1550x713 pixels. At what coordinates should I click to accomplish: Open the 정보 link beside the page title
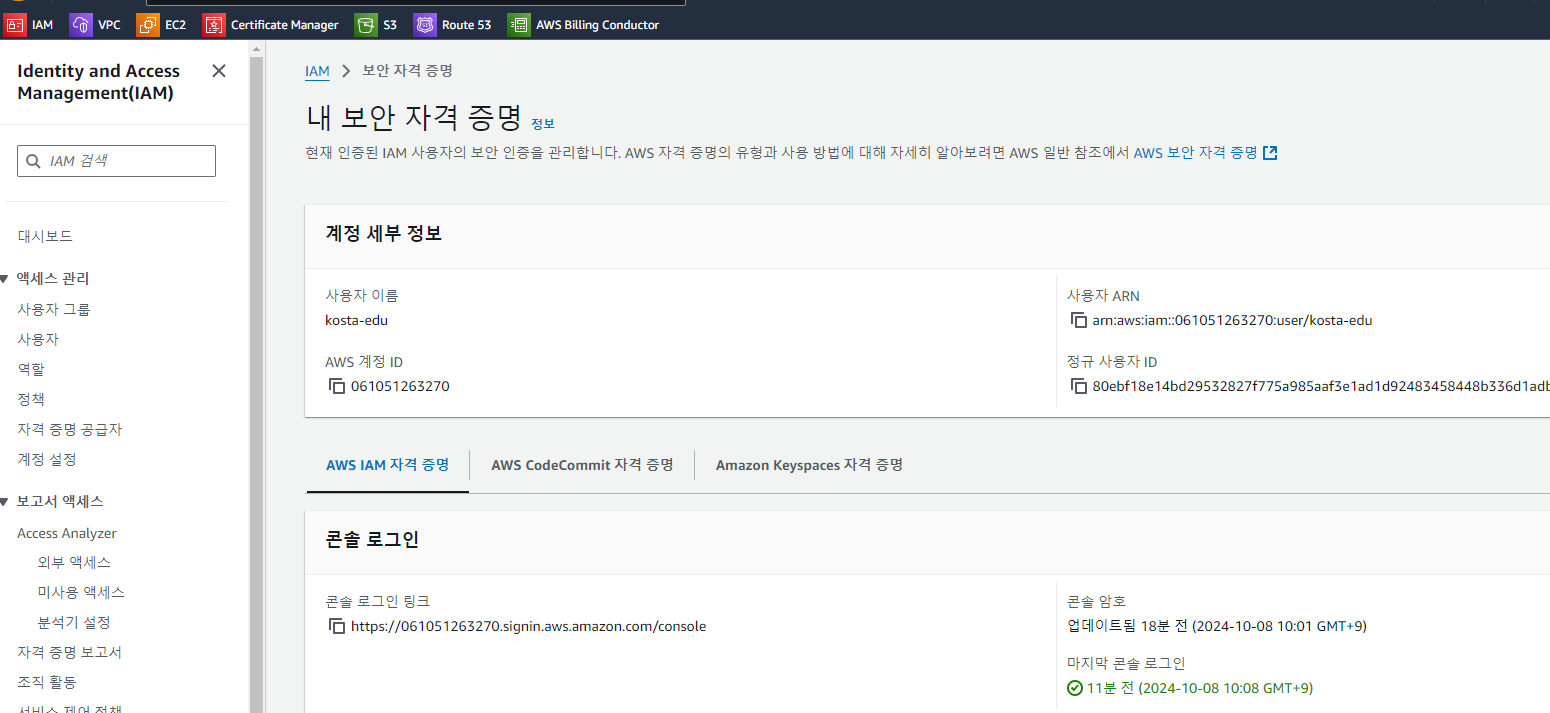pos(543,123)
